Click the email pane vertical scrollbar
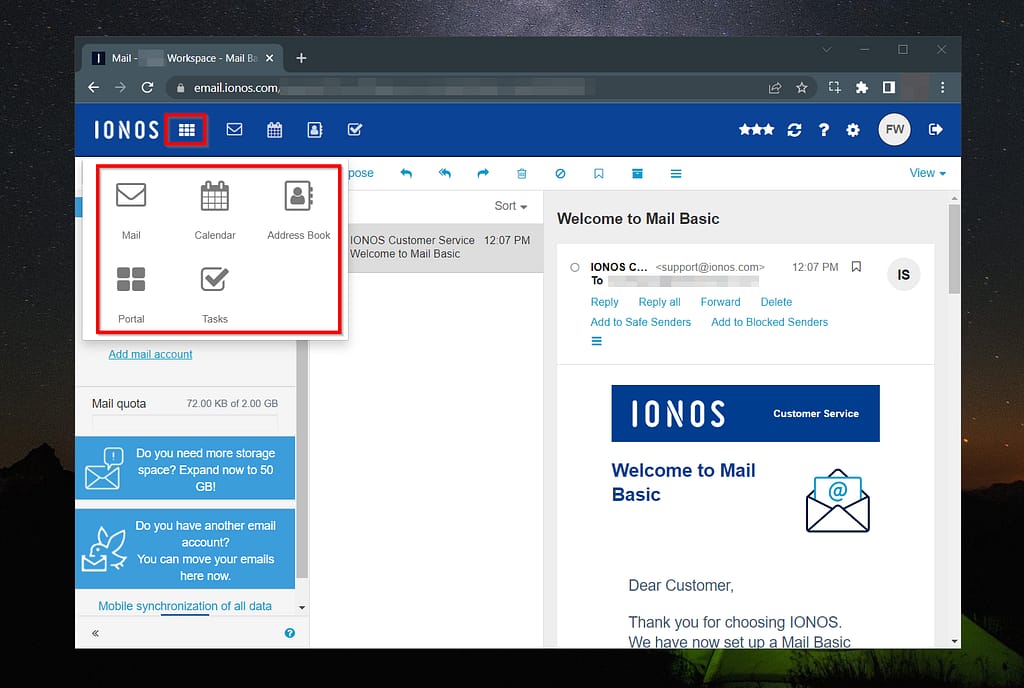The width and height of the screenshot is (1024, 688). pos(954,249)
